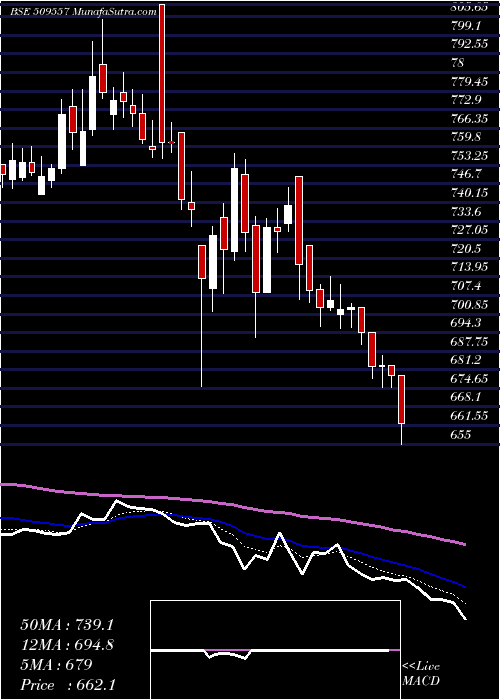Image resolution: width=500 pixels, height=700 pixels.
Task: Select the 681.2 price axis value
Action: 467,360
